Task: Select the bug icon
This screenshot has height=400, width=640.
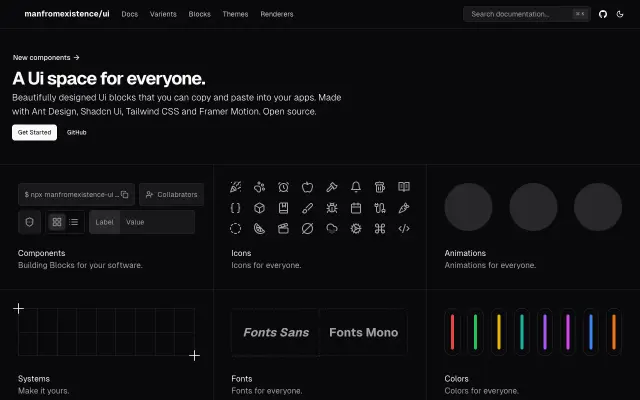Action: tap(332, 208)
